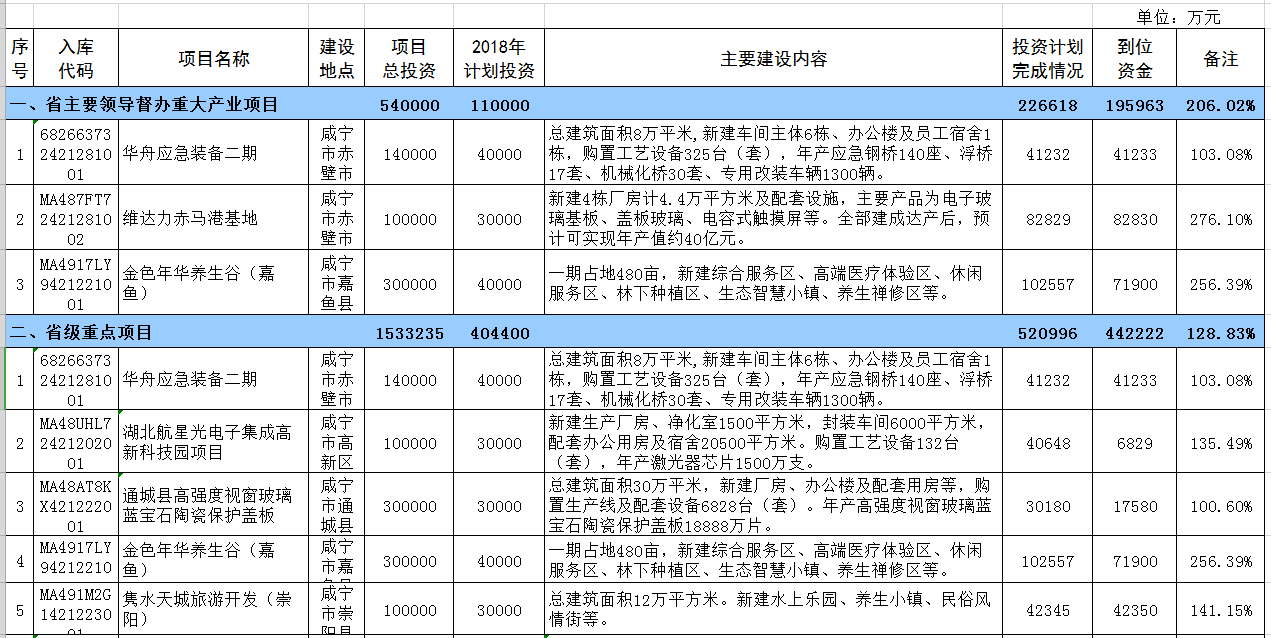Image resolution: width=1271 pixels, height=638 pixels.
Task: Select the total investment cell 540000
Action: 409,105
